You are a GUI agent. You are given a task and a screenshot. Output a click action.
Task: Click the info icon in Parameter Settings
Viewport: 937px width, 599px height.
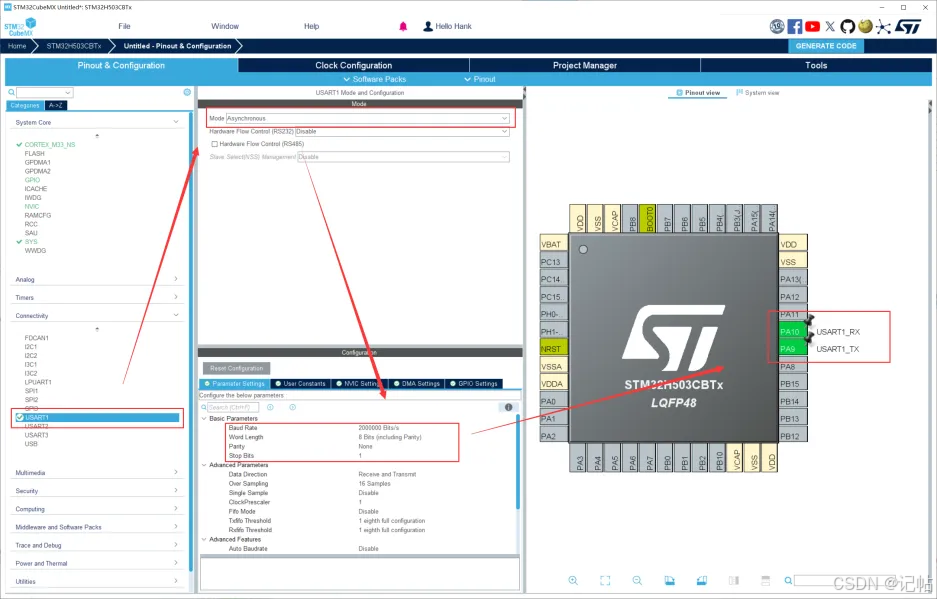coord(509,407)
